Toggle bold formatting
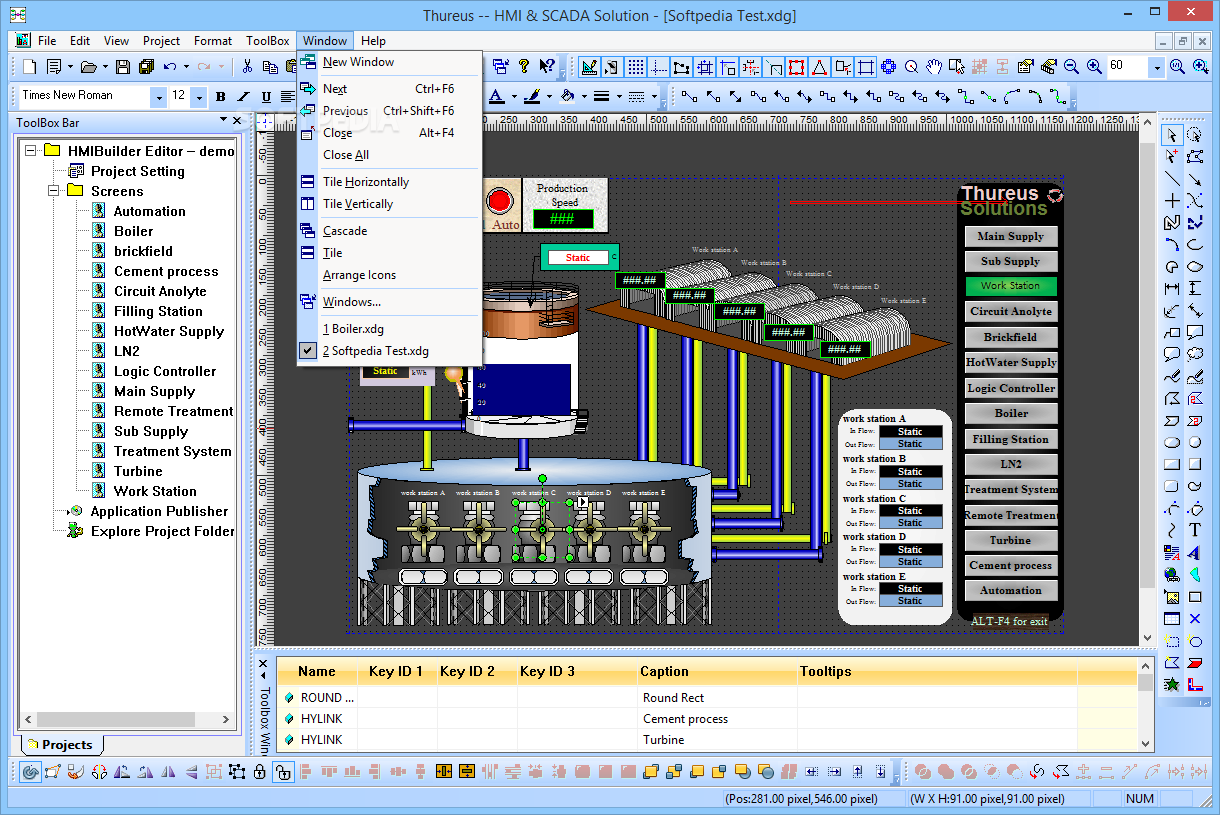Image resolution: width=1220 pixels, height=815 pixels. (x=220, y=97)
